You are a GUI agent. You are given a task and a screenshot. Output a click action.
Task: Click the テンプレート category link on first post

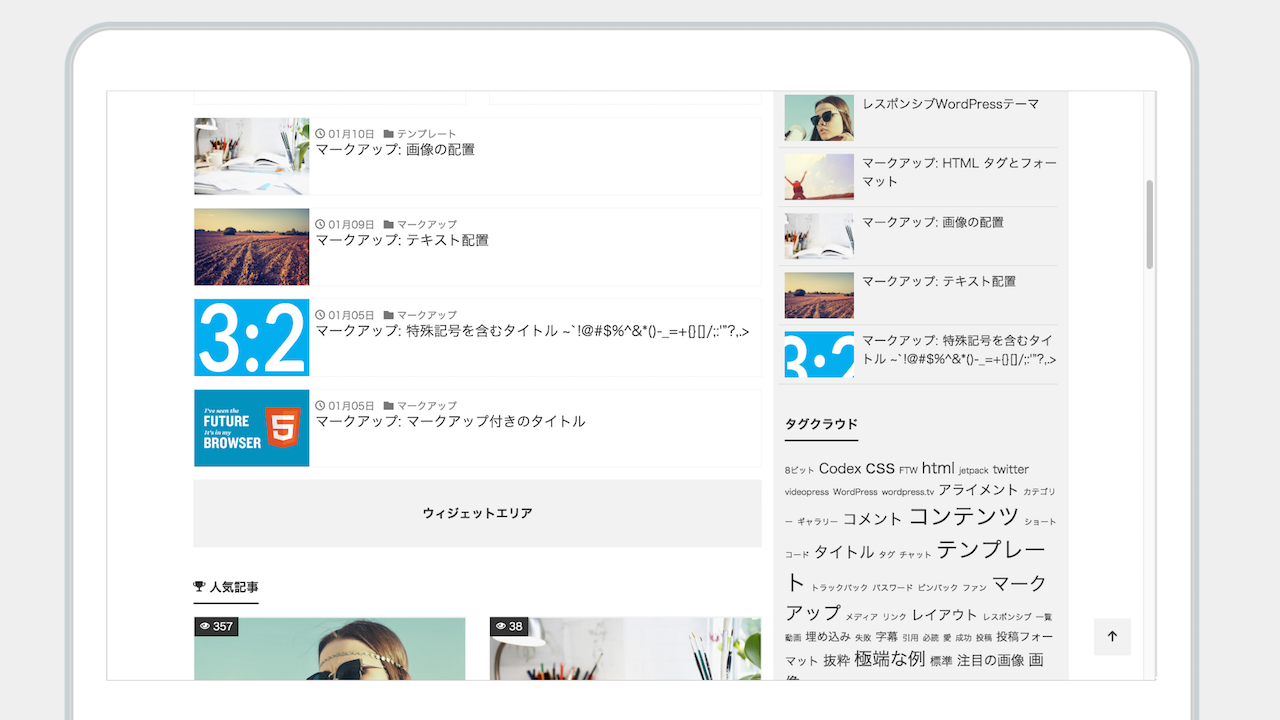pyautogui.click(x=426, y=134)
